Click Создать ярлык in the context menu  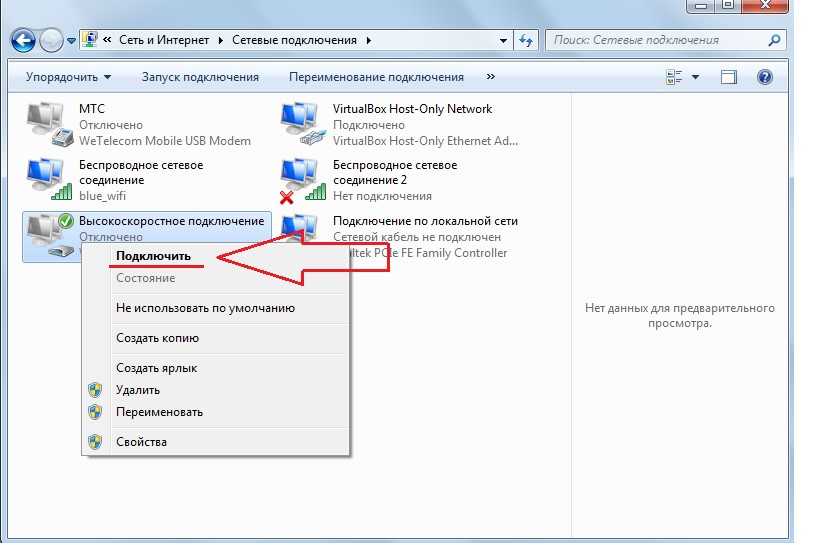[156, 368]
